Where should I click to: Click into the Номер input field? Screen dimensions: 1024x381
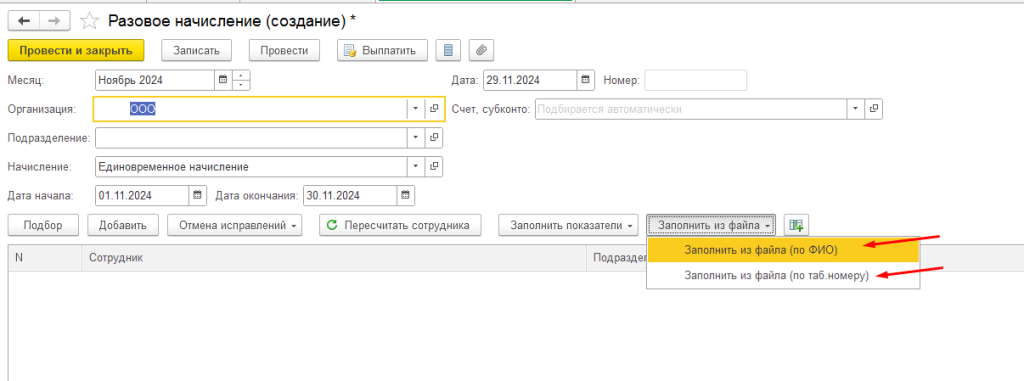coord(696,80)
